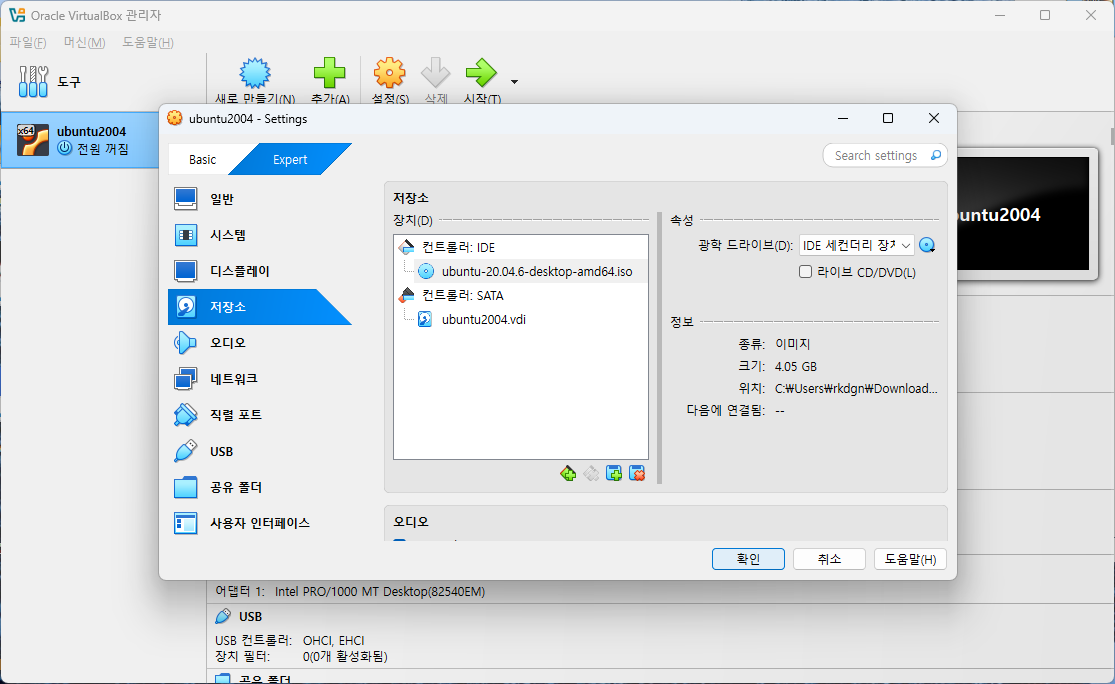Click the remove attachment icon with red X
1115x684 pixels.
click(x=637, y=474)
